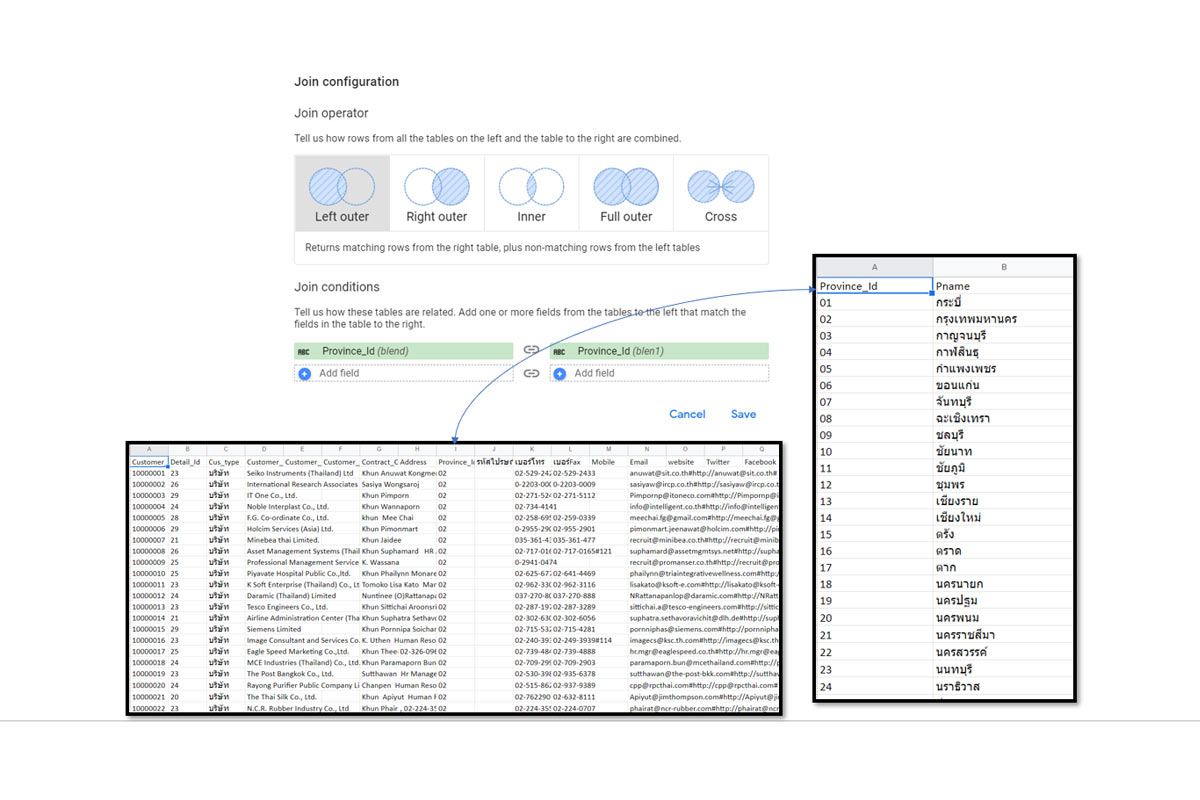
Task: Select the Right outer join operator
Action: pos(436,194)
